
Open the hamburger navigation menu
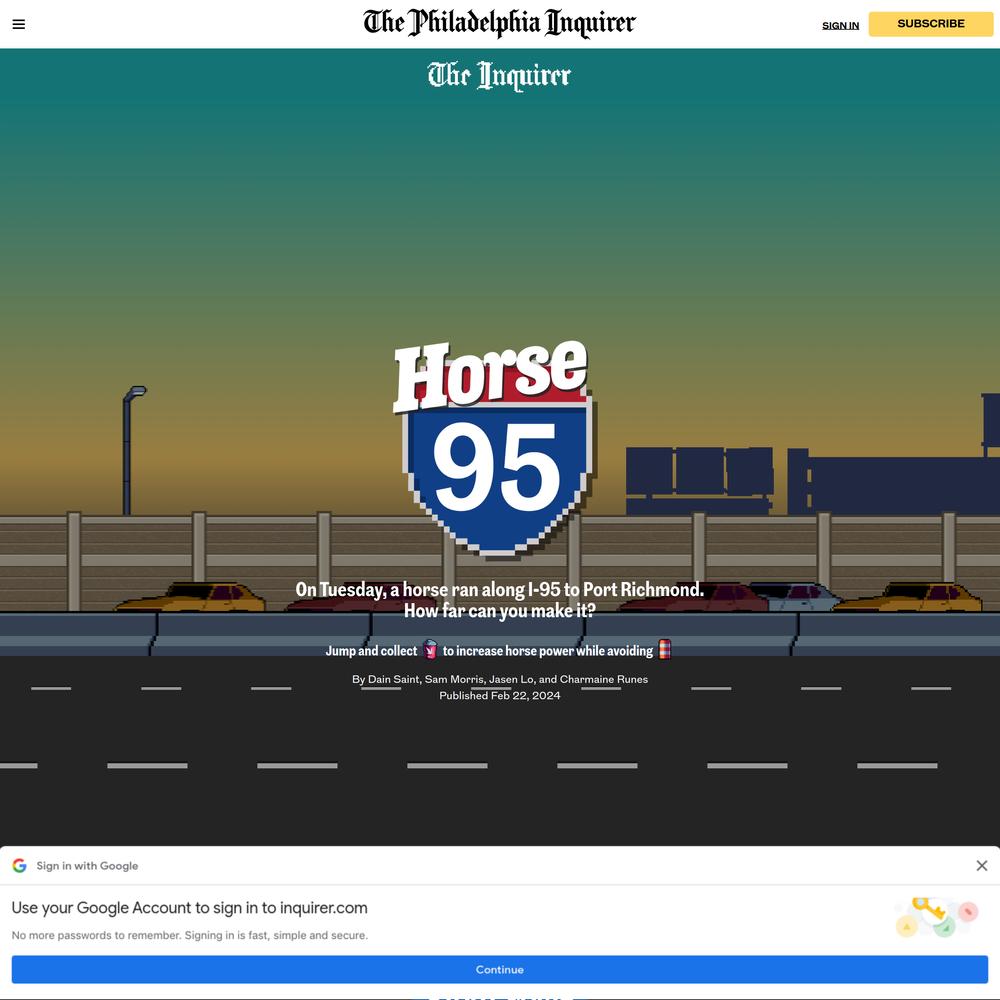pos(18,24)
